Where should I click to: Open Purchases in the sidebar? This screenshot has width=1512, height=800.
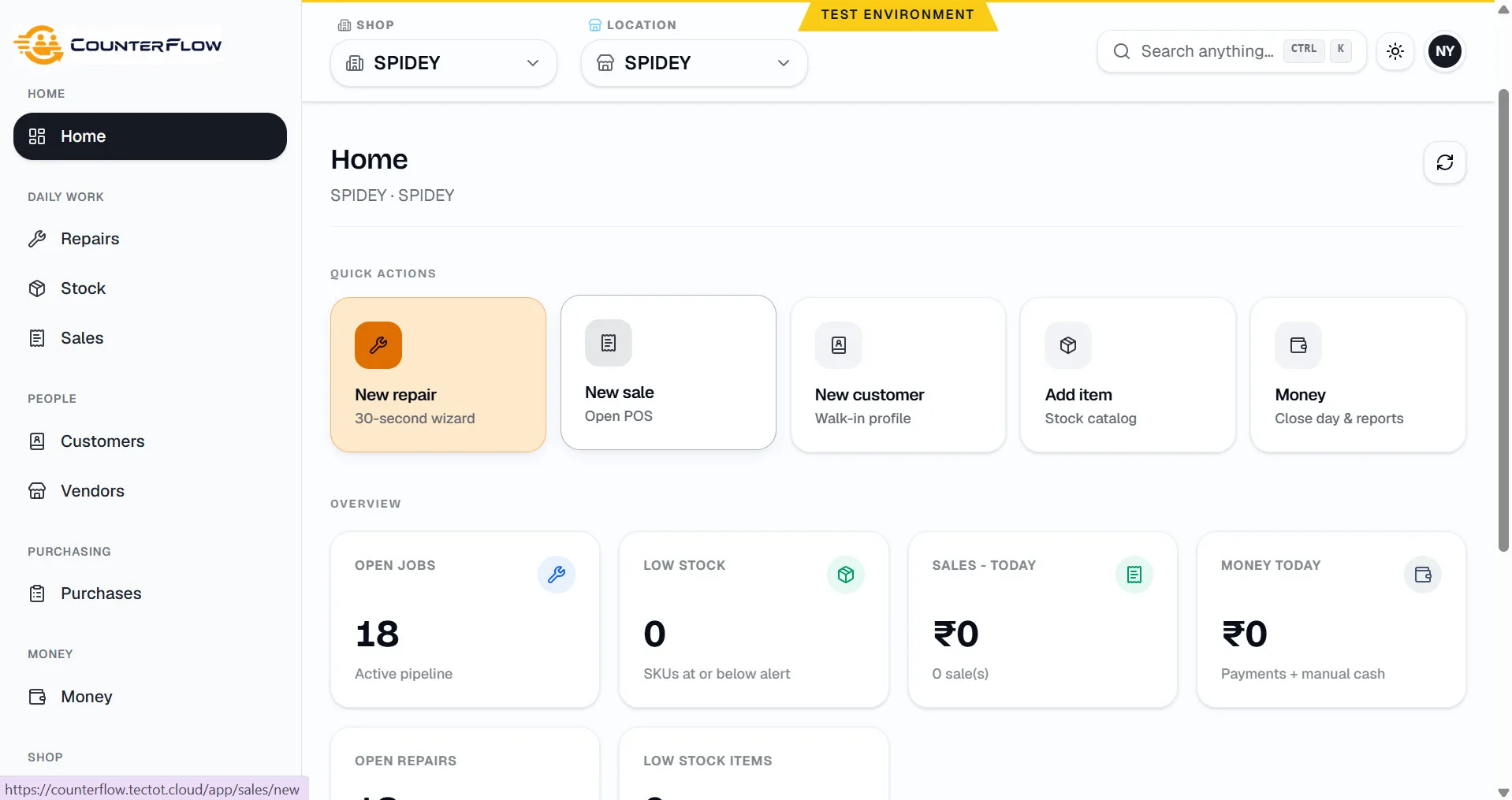click(150, 593)
